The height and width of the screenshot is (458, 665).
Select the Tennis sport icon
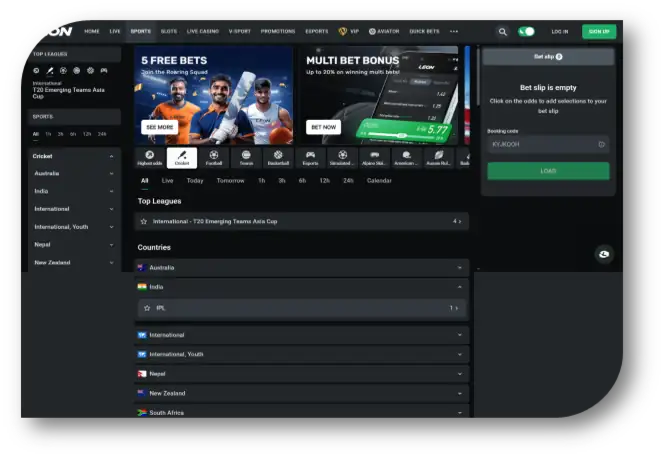coord(246,158)
